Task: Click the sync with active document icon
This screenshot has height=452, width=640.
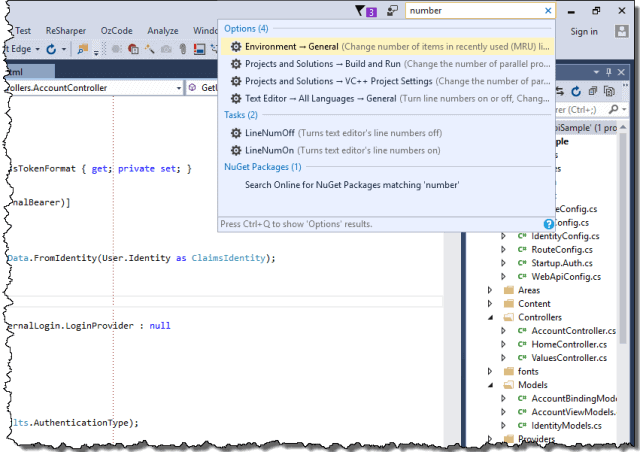Action: (560, 91)
